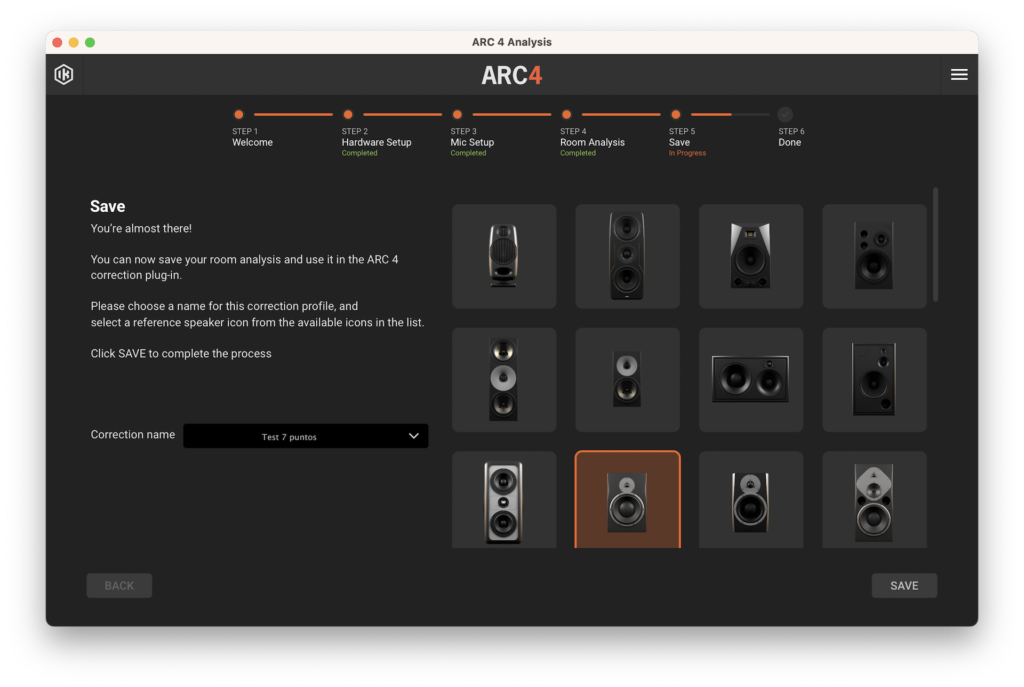
Task: Click the Correction name field 'Test 7 puntos'
Action: point(290,436)
